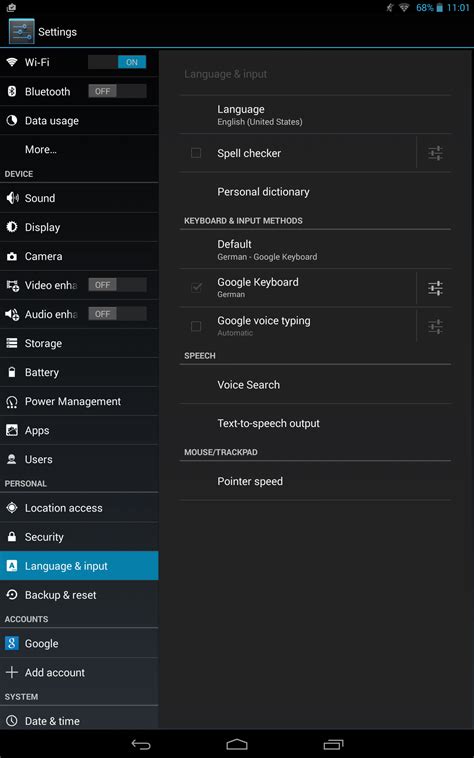Select Sound in the settings list

tap(79, 198)
